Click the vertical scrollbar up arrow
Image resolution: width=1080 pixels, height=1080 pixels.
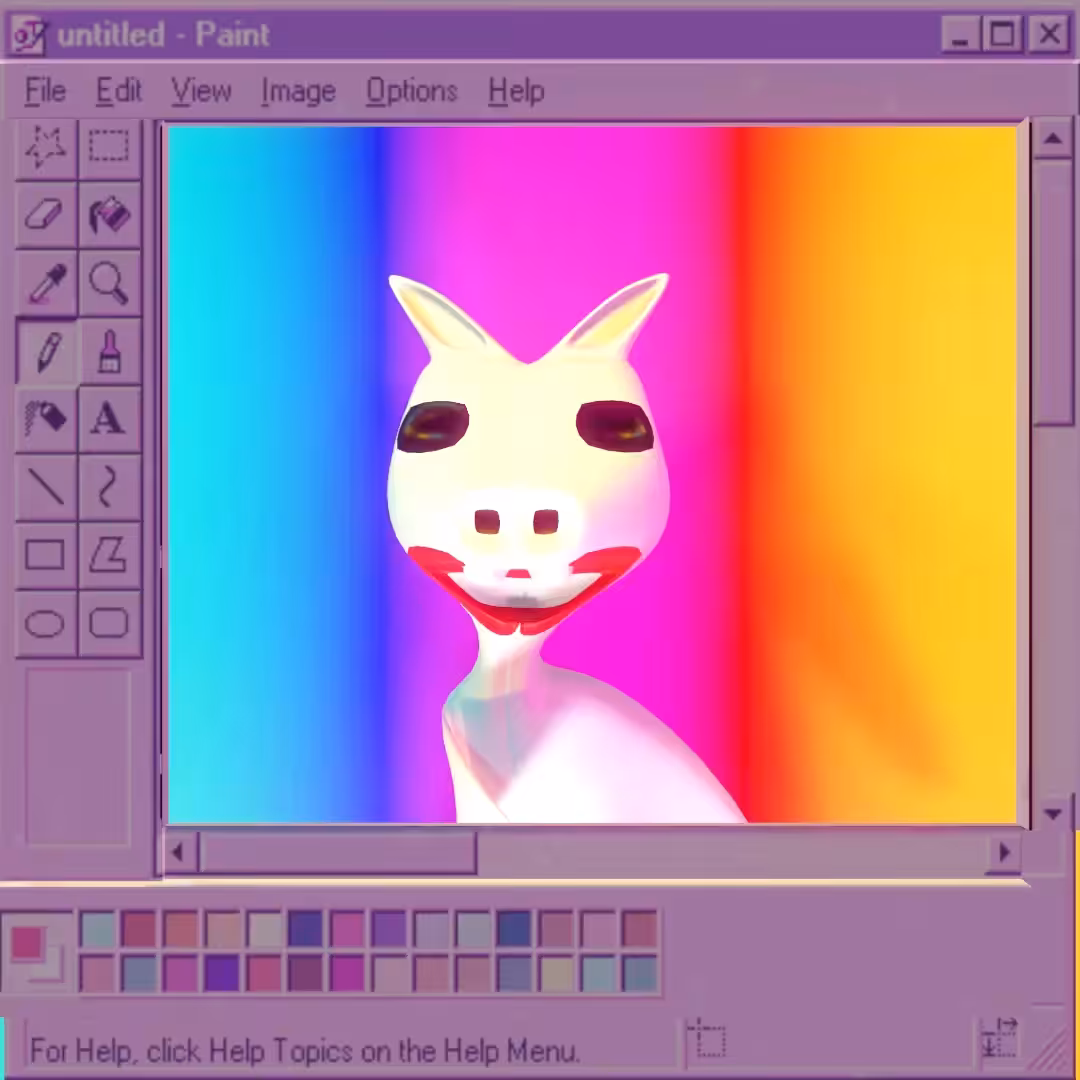pos(1052,139)
